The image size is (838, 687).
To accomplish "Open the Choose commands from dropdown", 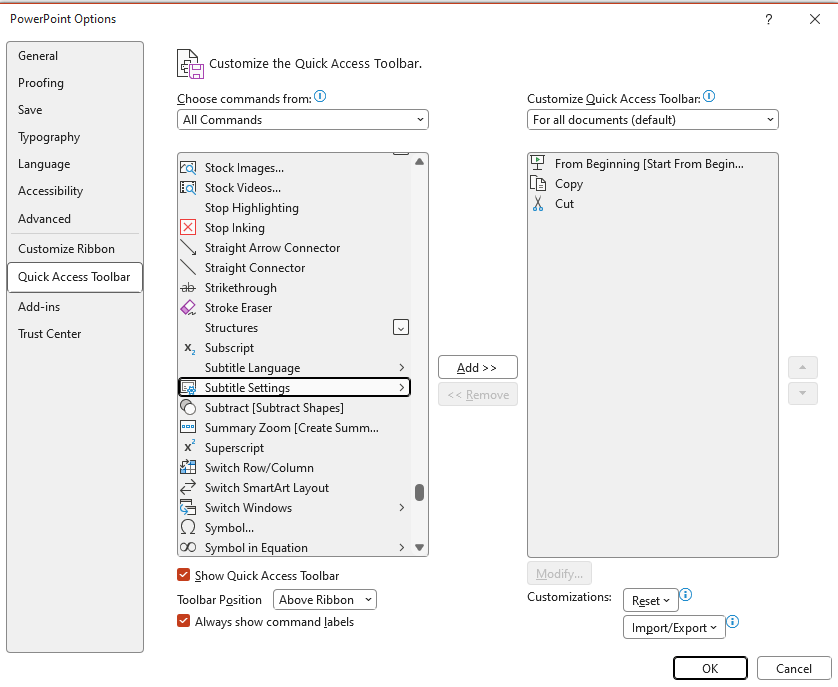I will (x=302, y=120).
